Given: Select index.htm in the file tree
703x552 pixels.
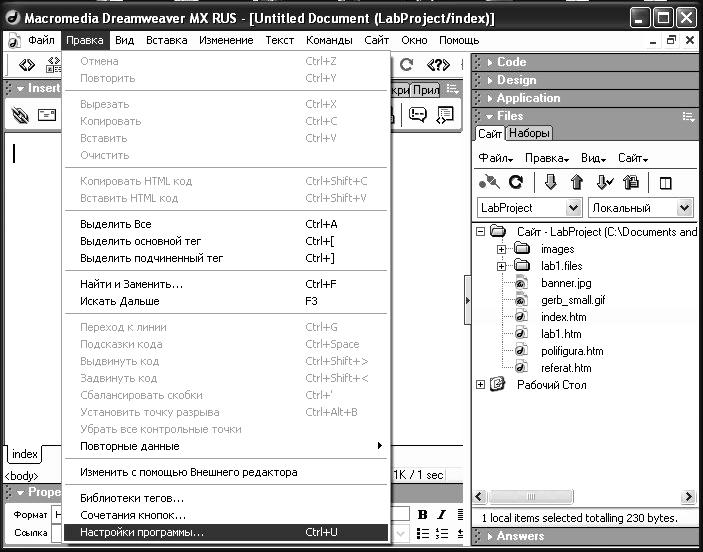Looking at the screenshot, I should [564, 317].
